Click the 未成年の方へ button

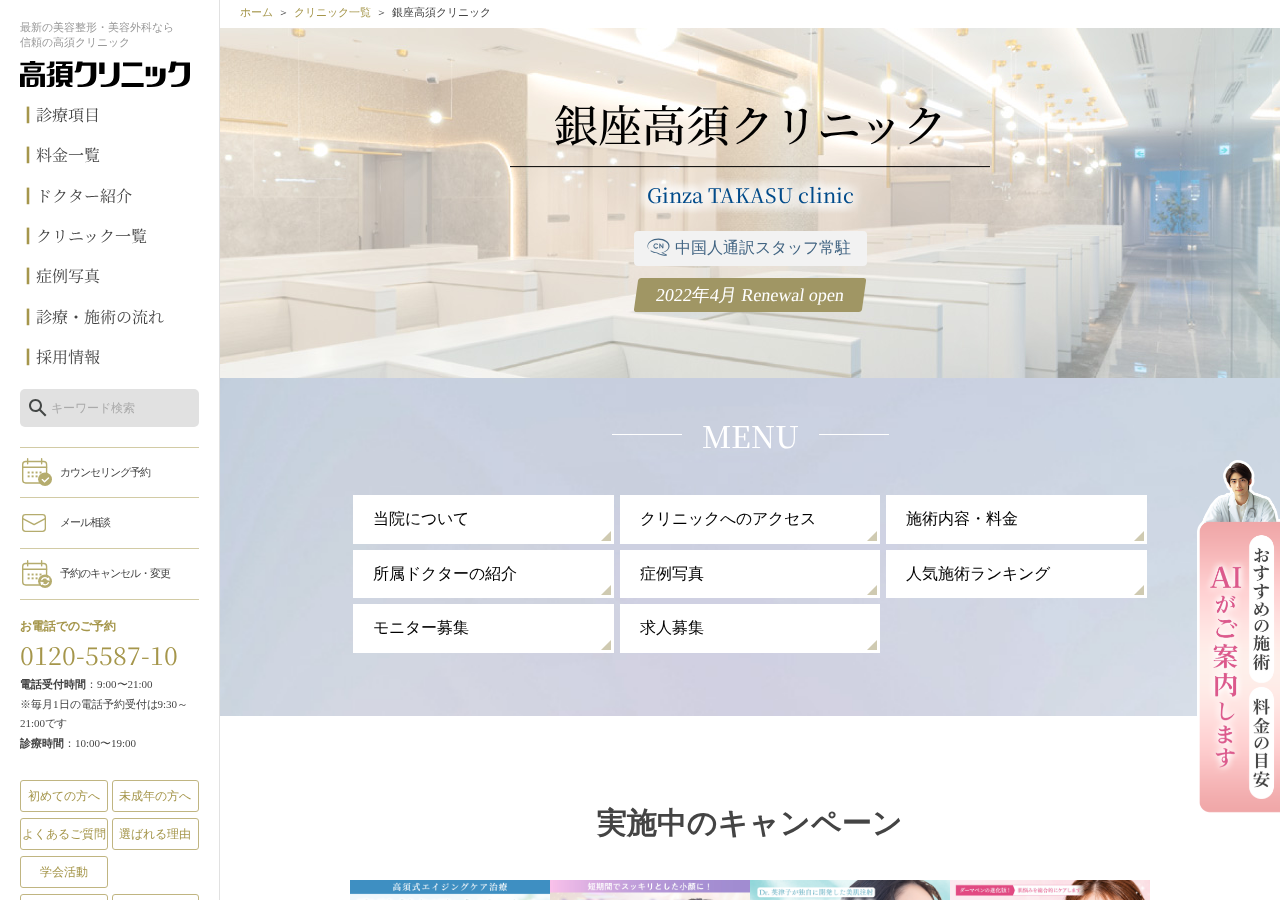(x=155, y=796)
